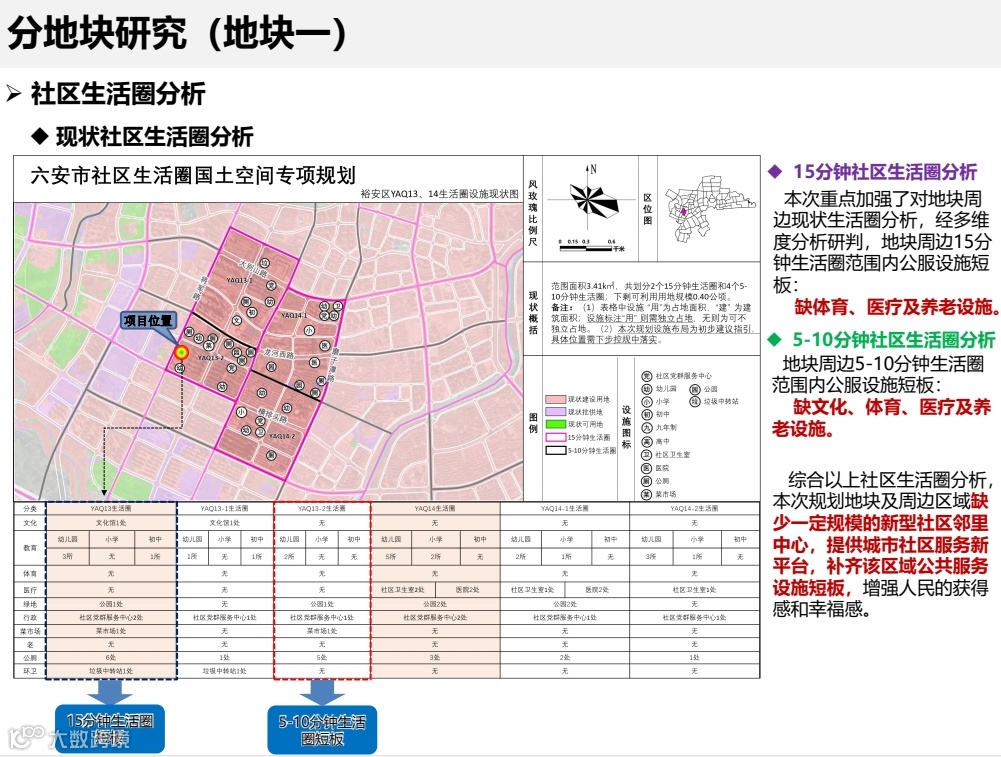Click the 6处 cell in YAQ13 column
The height and width of the screenshot is (757, 1001).
tap(111, 657)
